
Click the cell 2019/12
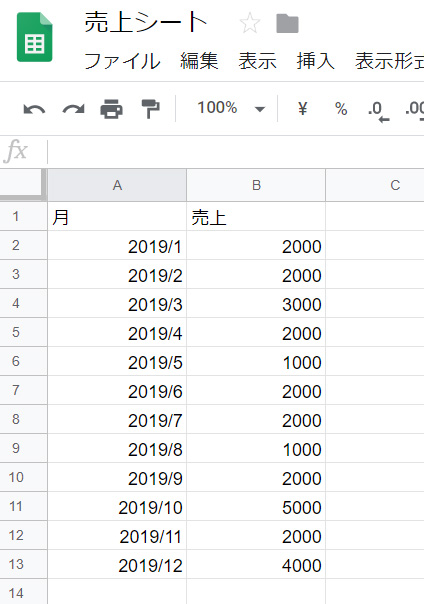coord(117,564)
